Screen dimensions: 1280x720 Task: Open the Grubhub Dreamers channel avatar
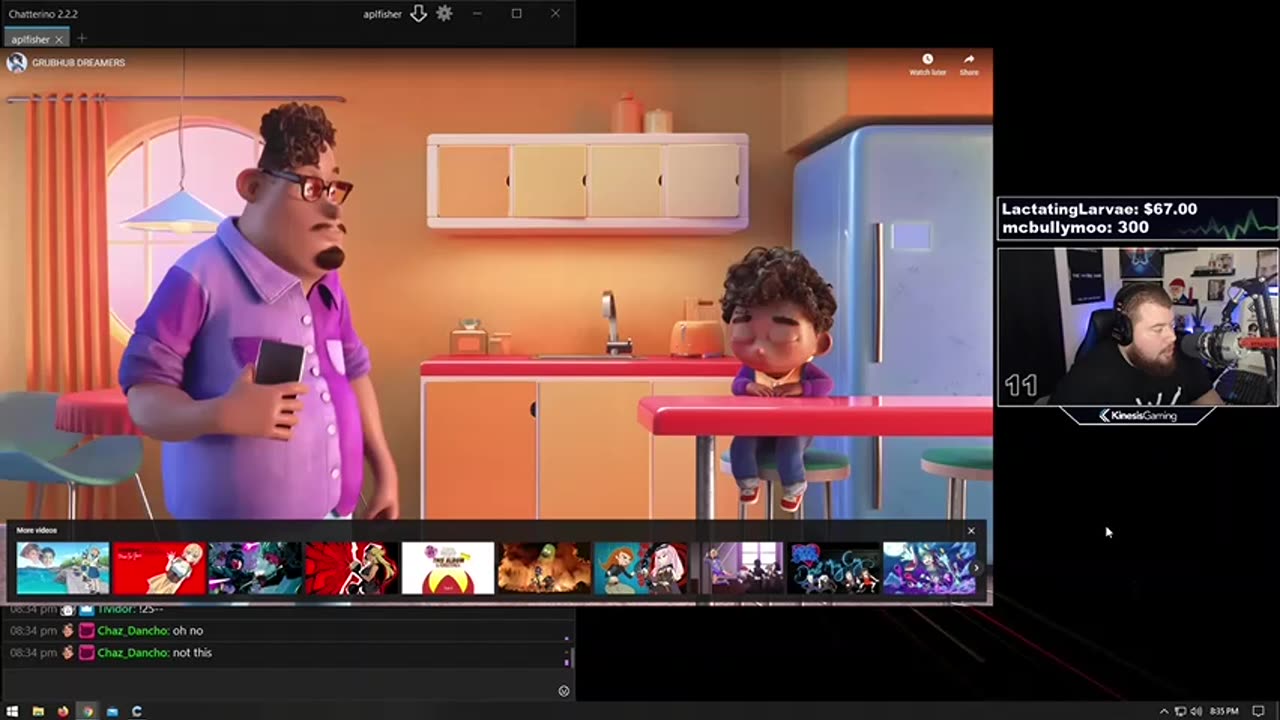[x=16, y=63]
